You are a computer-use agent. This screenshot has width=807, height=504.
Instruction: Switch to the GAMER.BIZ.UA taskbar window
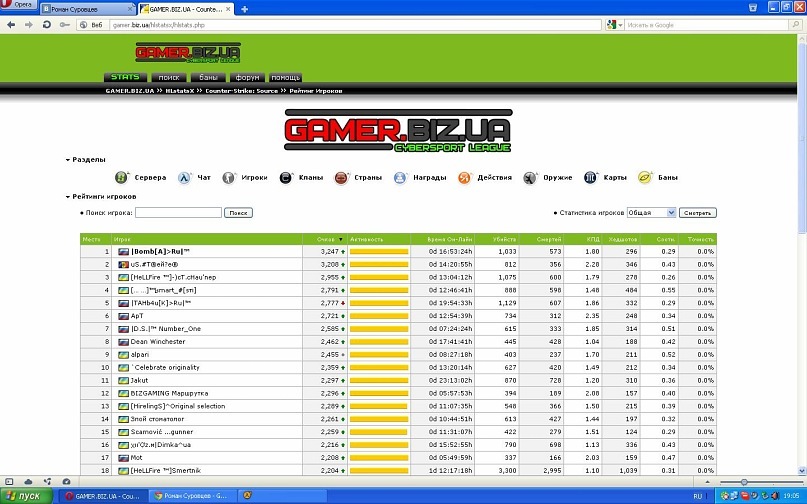point(102,496)
